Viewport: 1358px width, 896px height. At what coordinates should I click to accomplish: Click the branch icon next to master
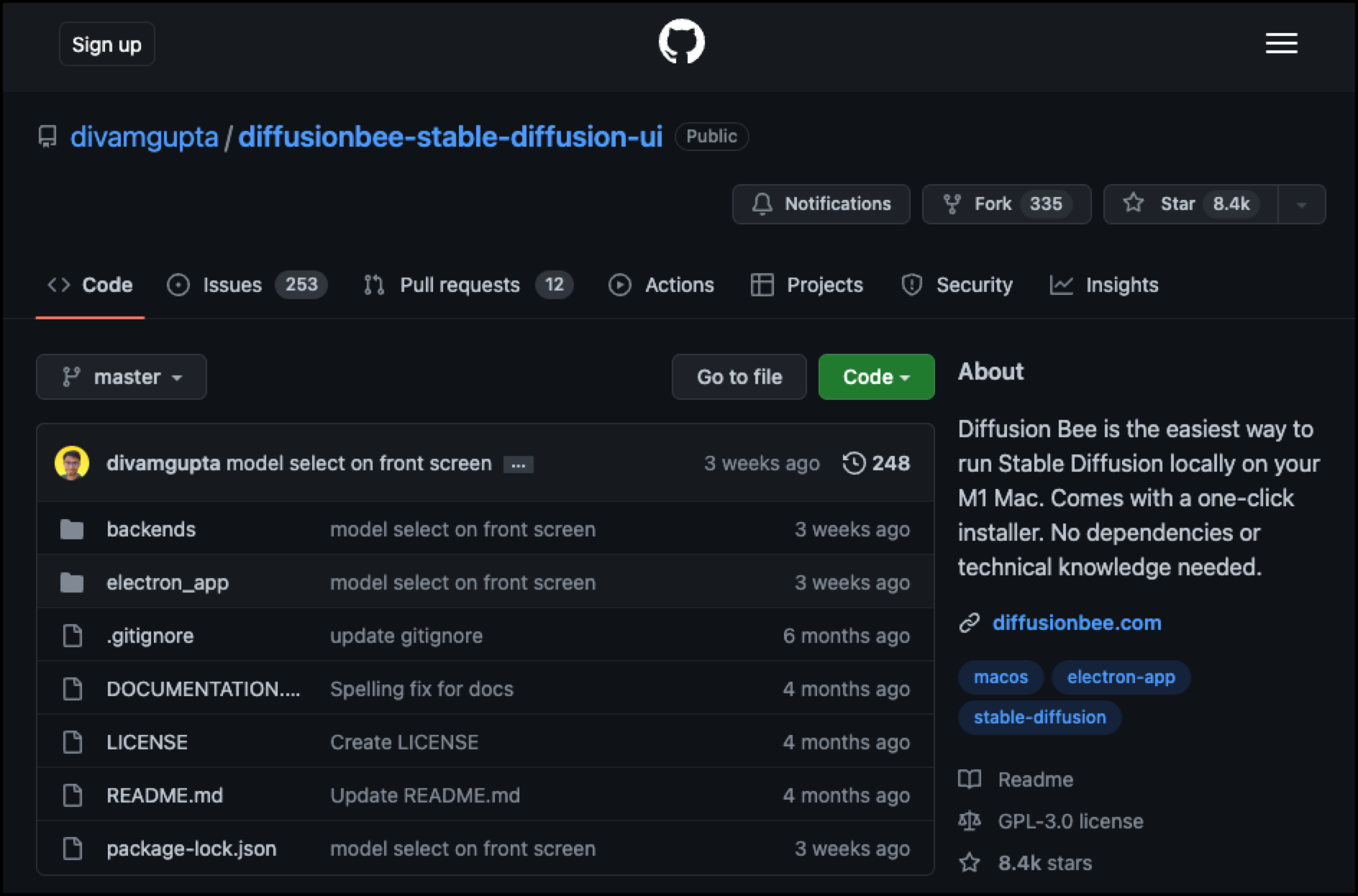72,376
